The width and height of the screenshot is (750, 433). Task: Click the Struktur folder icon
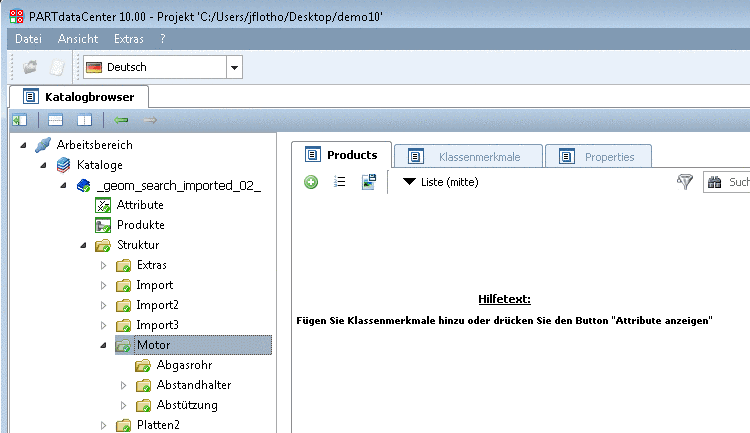(x=103, y=245)
